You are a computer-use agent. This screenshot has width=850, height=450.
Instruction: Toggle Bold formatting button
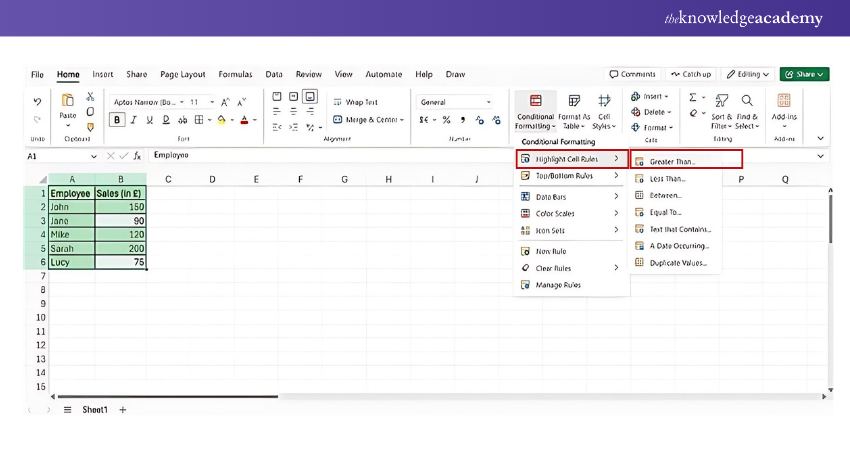pyautogui.click(x=118, y=120)
